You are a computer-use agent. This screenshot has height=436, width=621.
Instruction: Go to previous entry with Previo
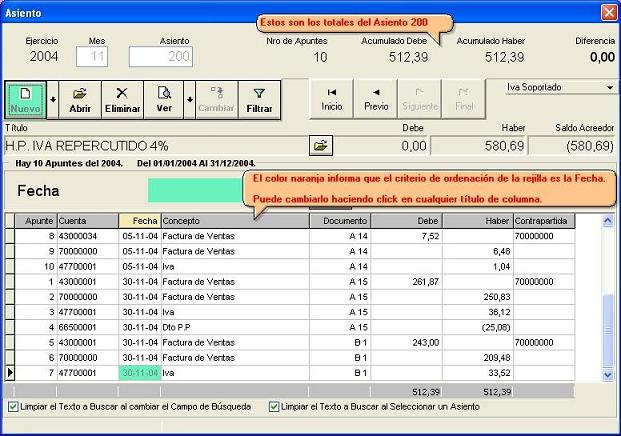[376, 99]
